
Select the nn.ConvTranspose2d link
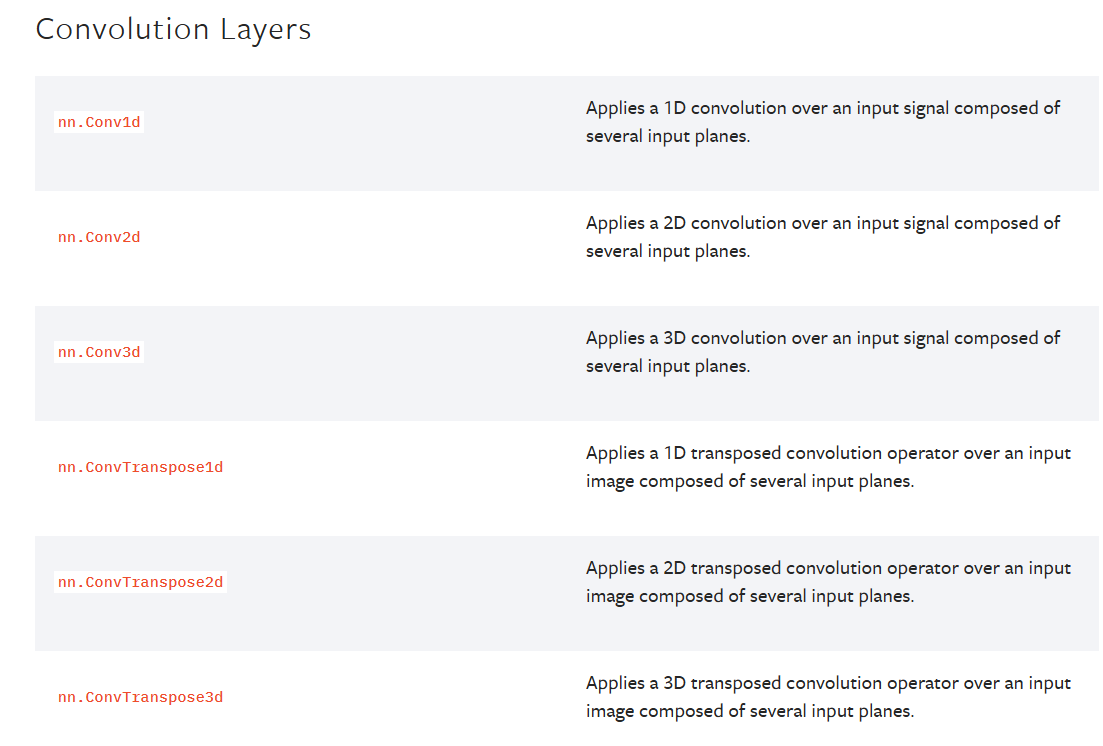pyautogui.click(x=140, y=583)
